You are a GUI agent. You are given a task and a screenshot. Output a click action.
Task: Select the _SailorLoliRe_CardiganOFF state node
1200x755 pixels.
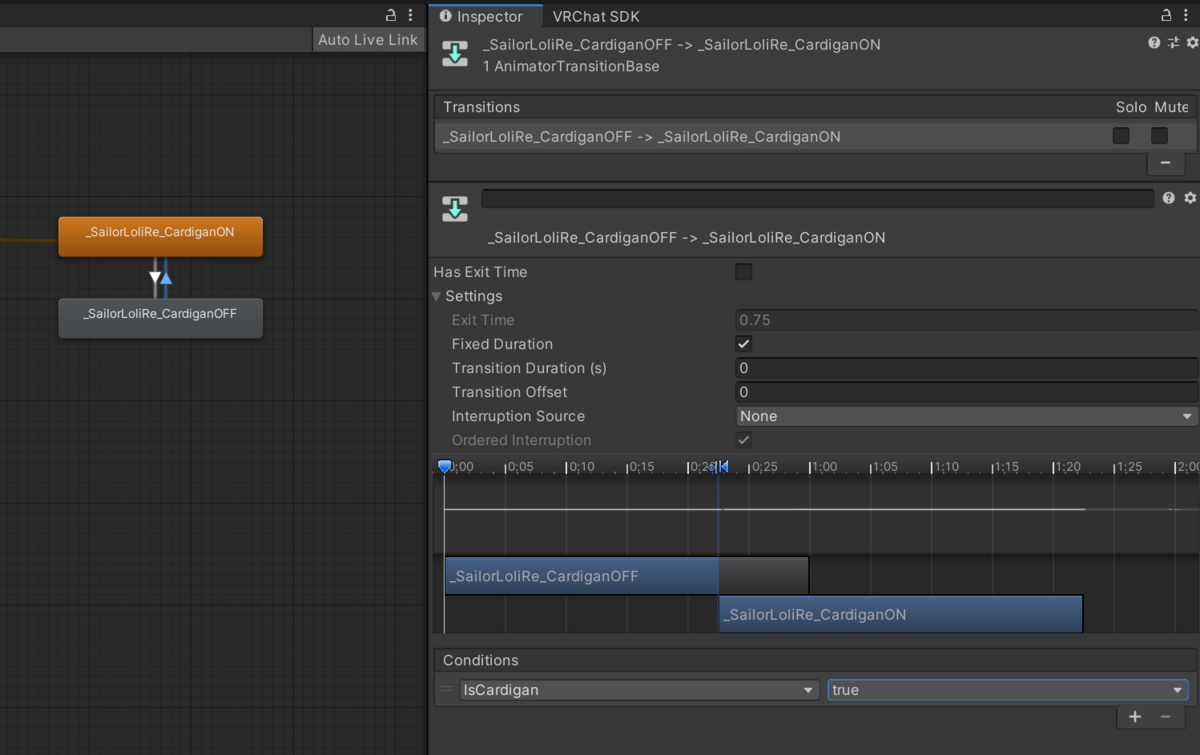coord(160,317)
